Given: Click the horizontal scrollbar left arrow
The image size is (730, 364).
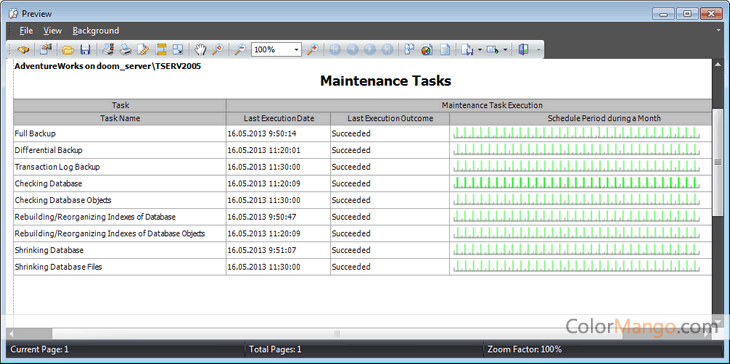Looking at the screenshot, I should point(11,334).
